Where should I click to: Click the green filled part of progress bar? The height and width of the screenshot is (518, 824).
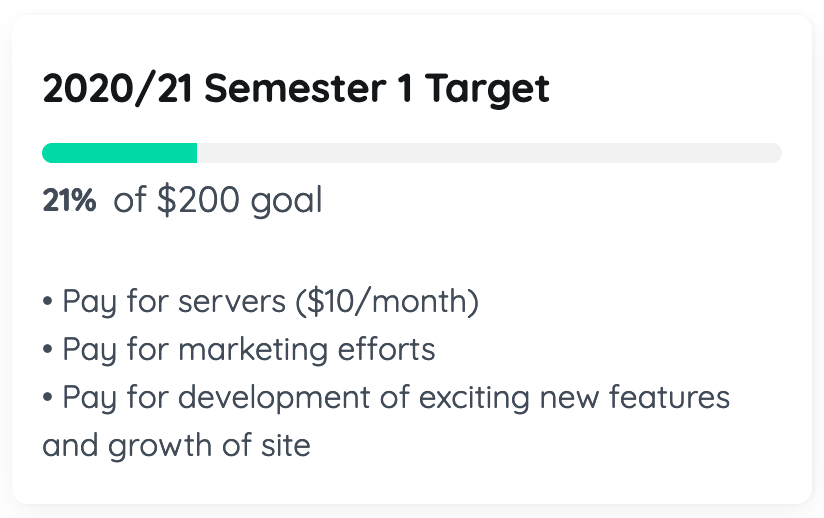click(119, 153)
